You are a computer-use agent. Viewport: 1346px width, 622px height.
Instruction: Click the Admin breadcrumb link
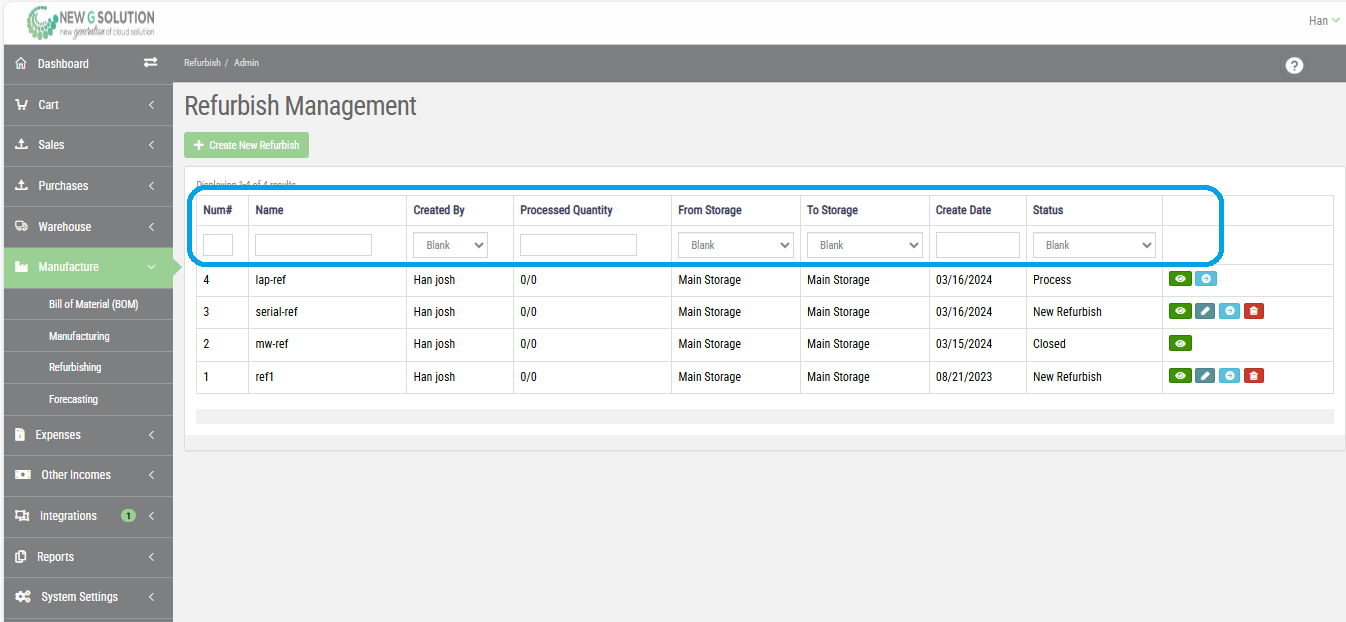coord(246,63)
